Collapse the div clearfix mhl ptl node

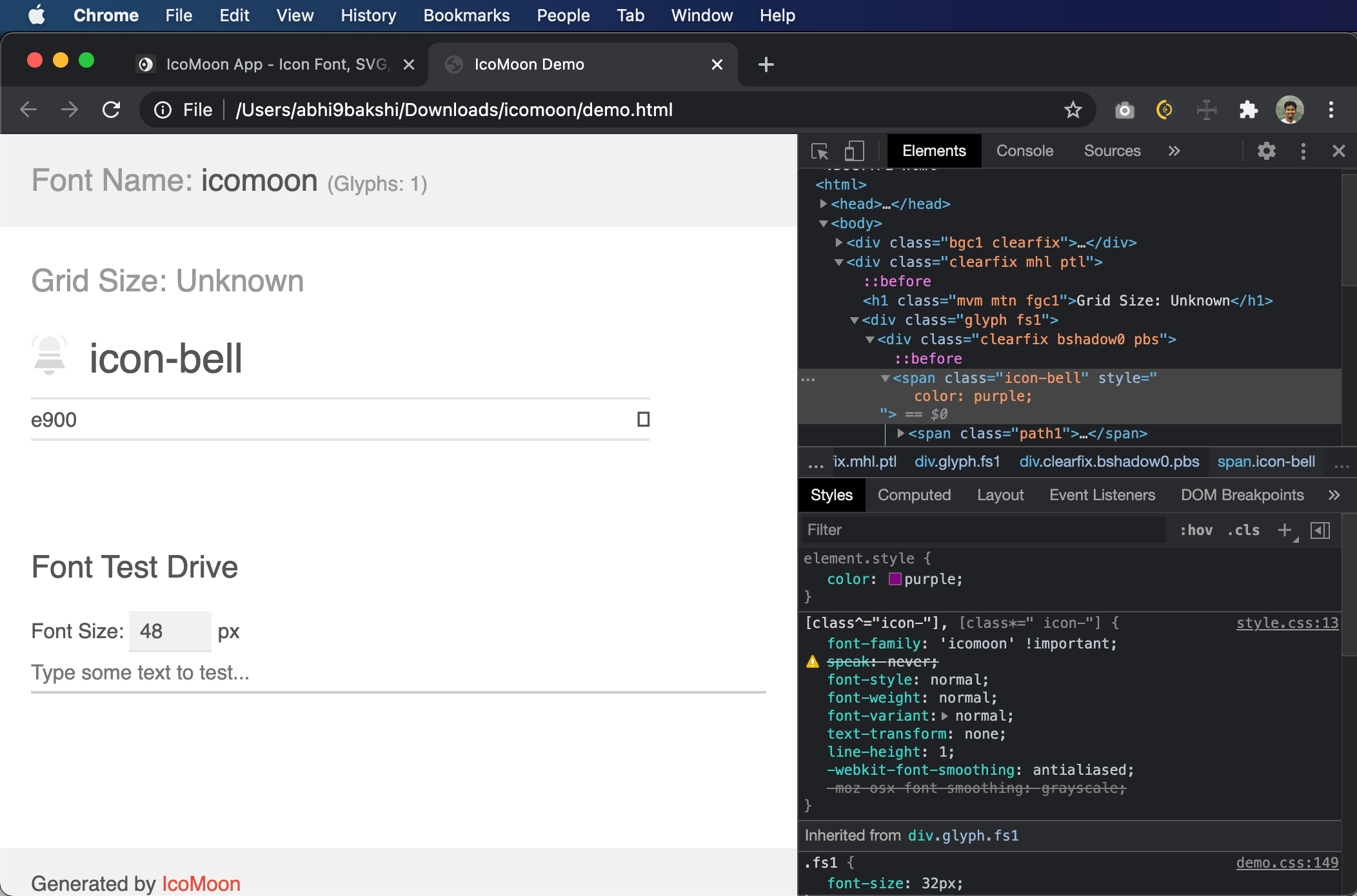pos(839,262)
